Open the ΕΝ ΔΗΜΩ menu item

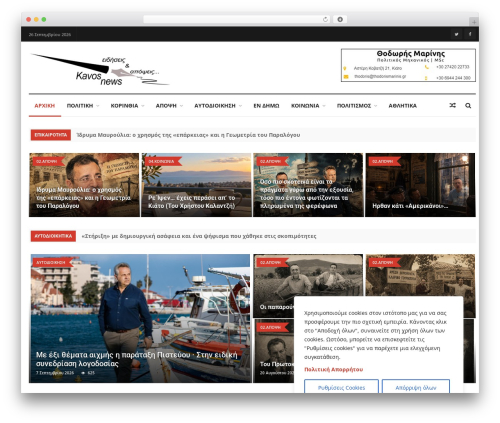[266, 106]
